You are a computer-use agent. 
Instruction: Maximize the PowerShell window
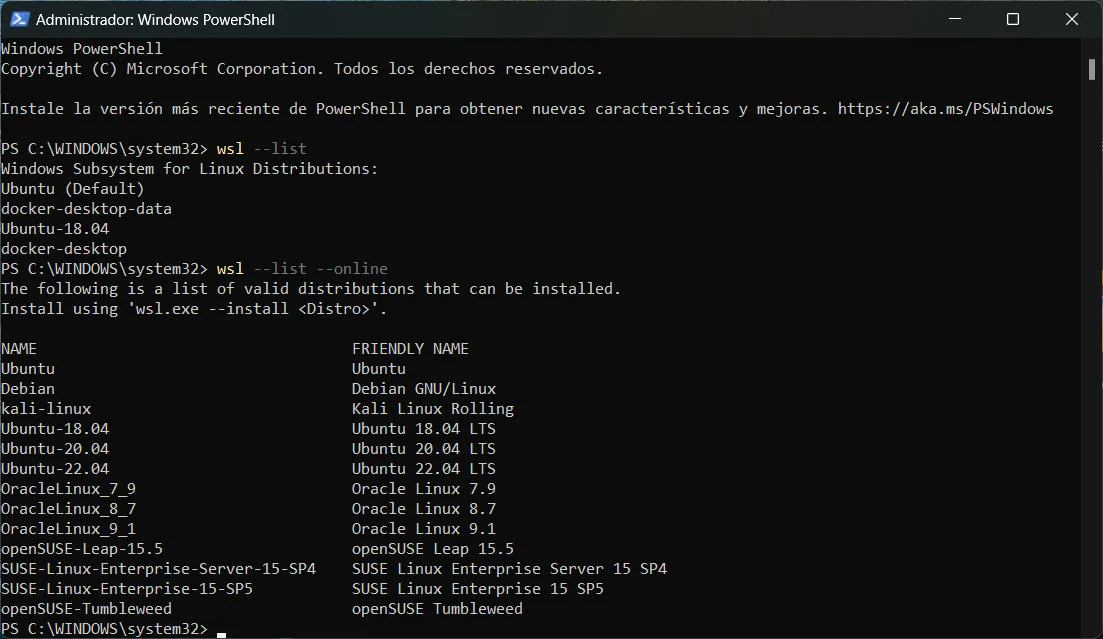(x=1013, y=19)
